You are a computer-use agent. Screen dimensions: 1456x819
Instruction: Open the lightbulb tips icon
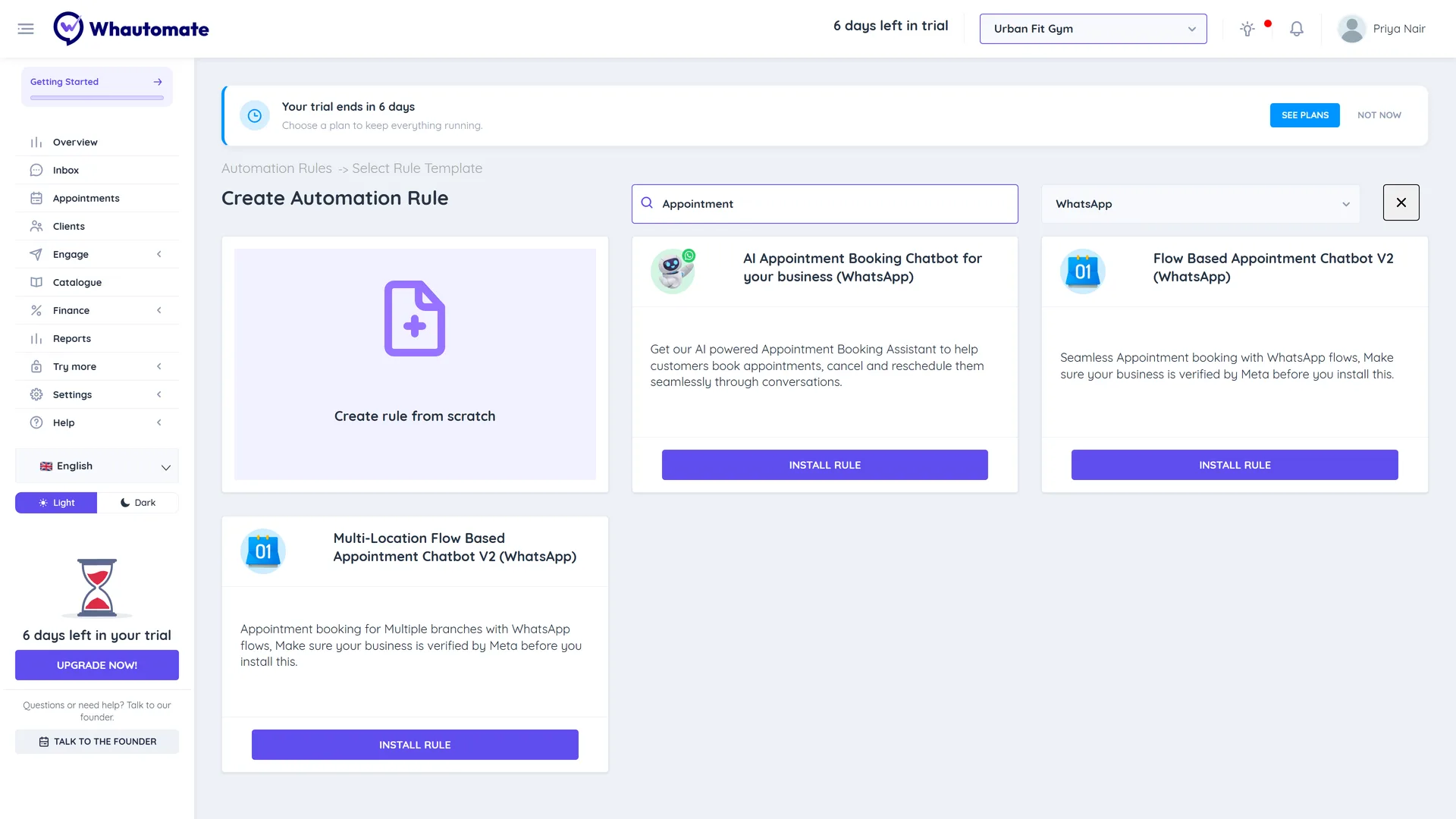pos(1247,29)
